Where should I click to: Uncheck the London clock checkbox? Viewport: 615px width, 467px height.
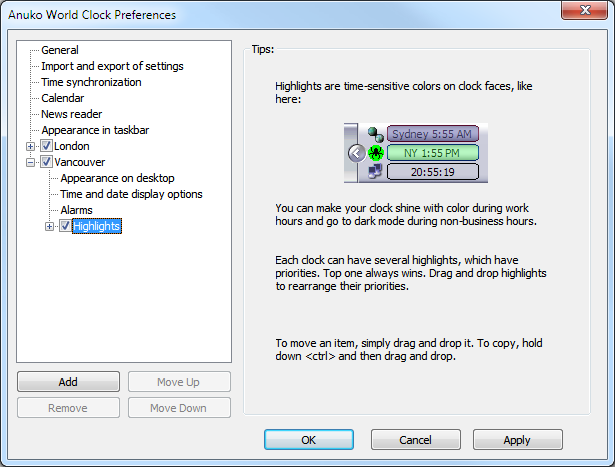click(46, 146)
